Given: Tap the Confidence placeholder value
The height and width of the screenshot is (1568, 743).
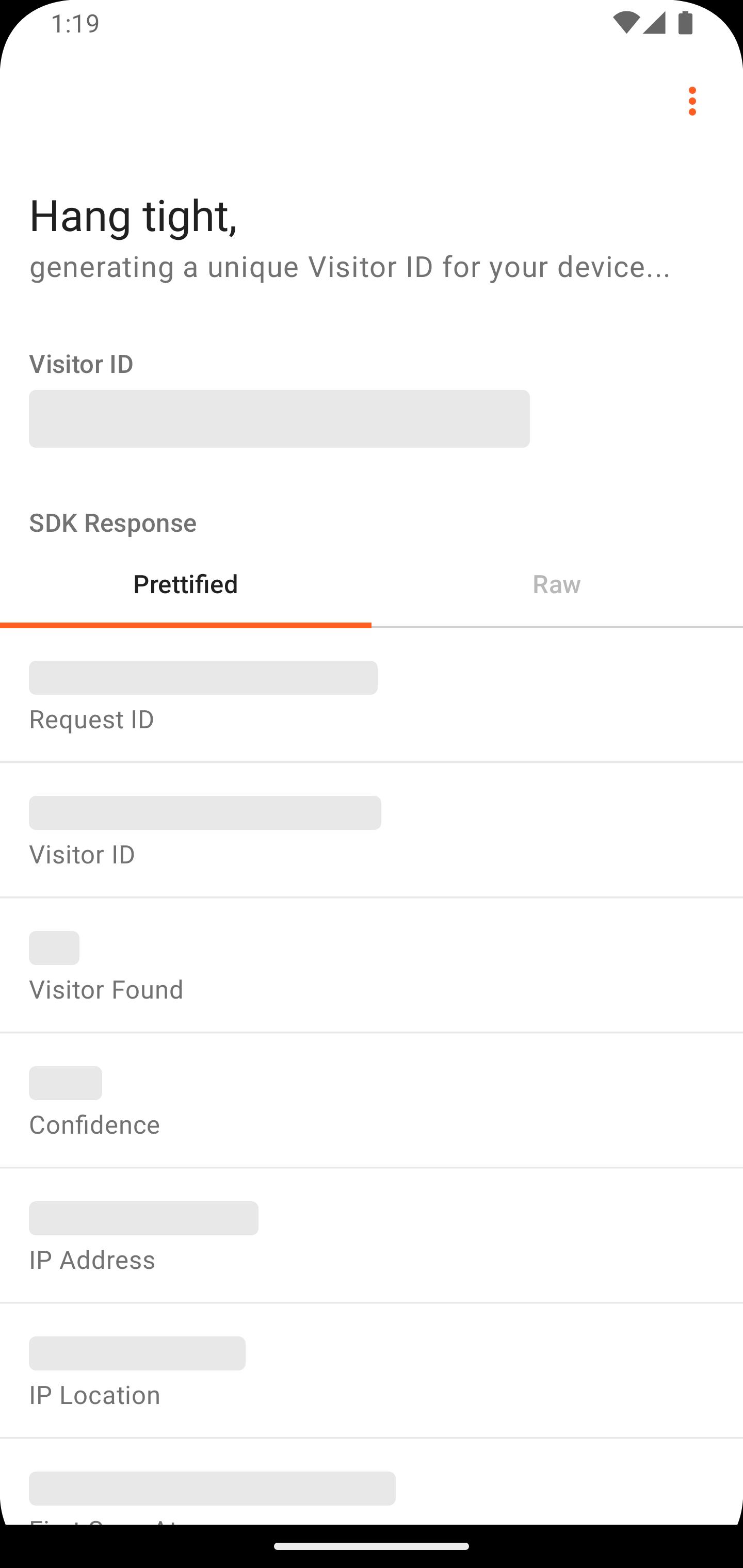Looking at the screenshot, I should point(66,1083).
